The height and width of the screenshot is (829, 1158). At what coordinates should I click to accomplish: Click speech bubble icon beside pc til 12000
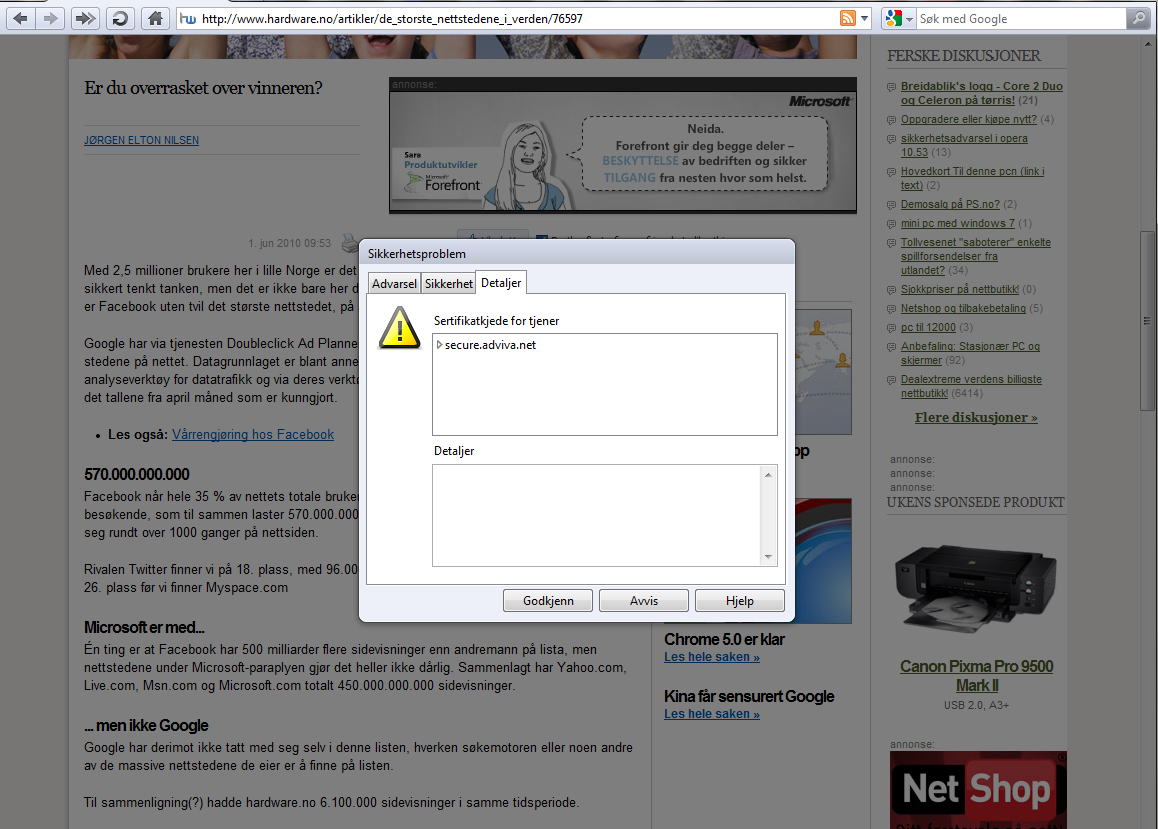point(891,328)
